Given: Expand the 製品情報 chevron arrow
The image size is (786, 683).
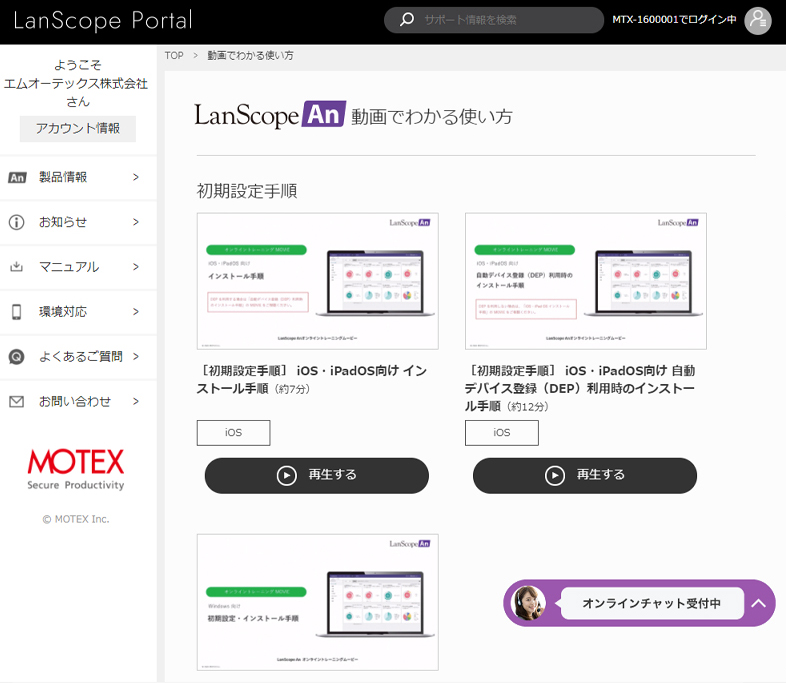Looking at the screenshot, I should pos(136,177).
